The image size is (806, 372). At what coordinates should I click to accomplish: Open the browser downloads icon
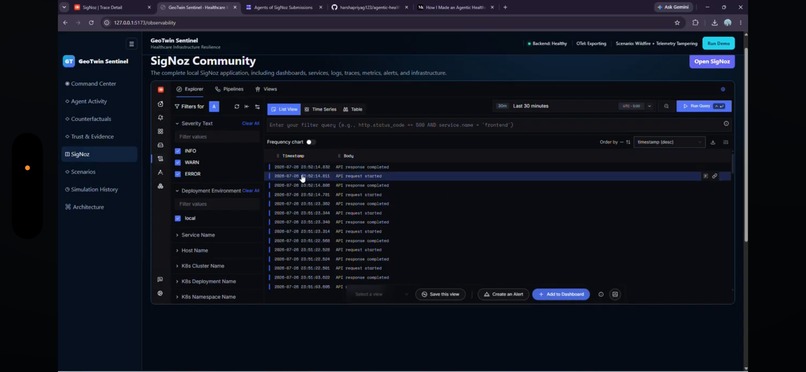[715, 23]
